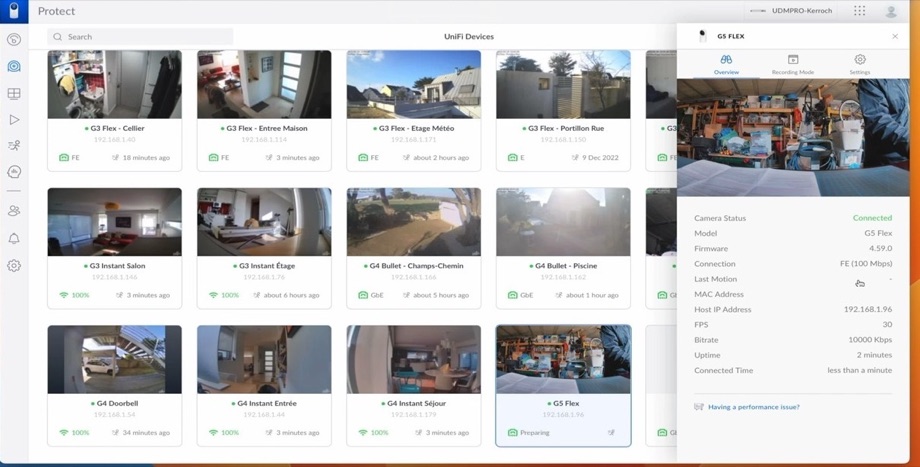Click the motion icon beside about 2 hours ago
Screen dimensions: 920x467
tap(407, 157)
